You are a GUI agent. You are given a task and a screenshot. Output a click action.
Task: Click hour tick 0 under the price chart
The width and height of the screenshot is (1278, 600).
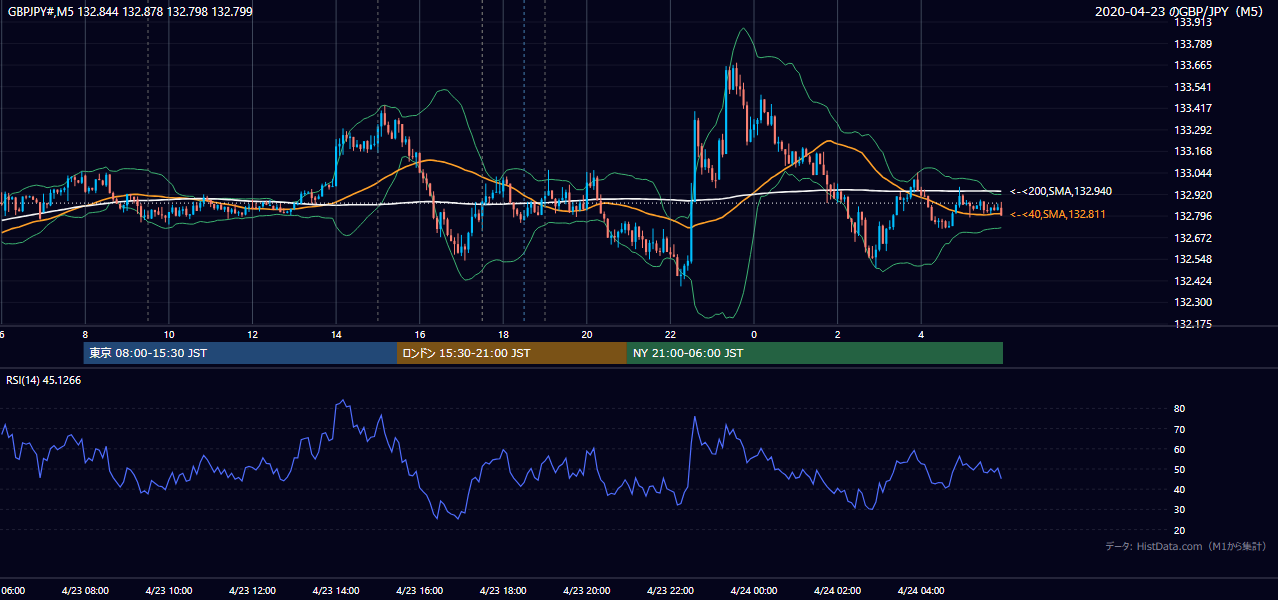754,335
